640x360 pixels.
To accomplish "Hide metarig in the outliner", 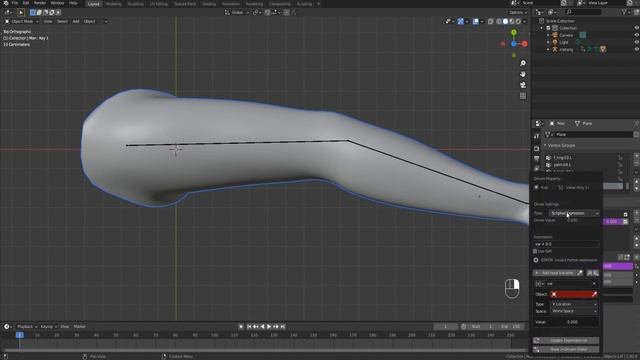I will [637, 49].
